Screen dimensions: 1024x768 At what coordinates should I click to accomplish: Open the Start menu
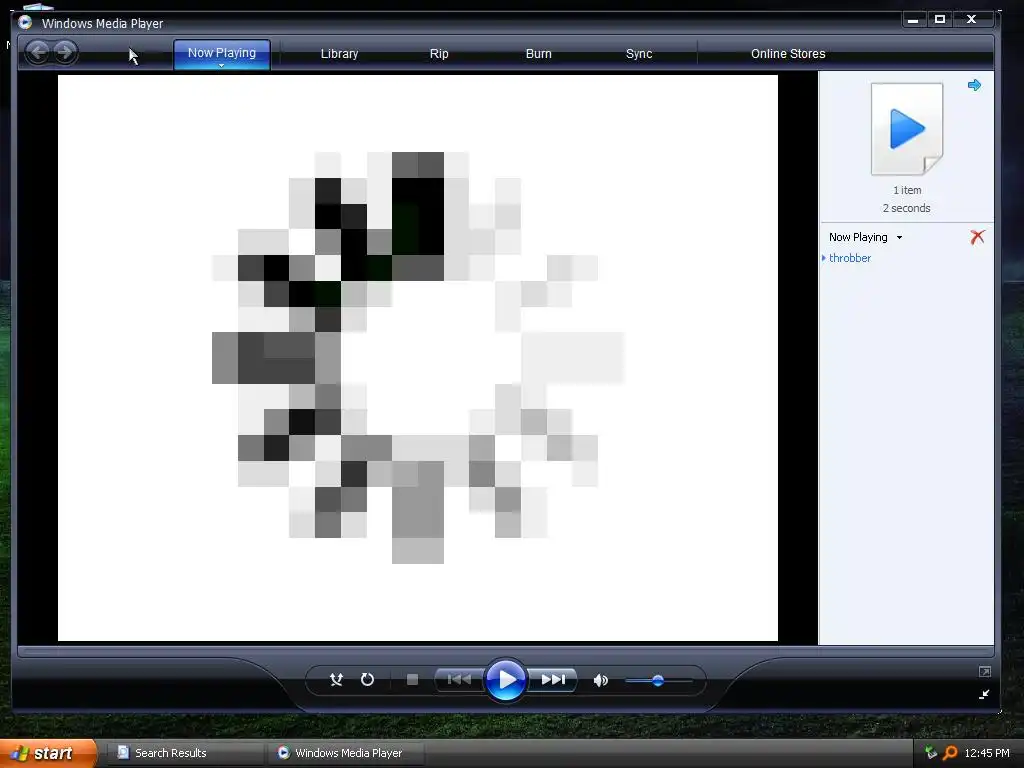(48, 753)
